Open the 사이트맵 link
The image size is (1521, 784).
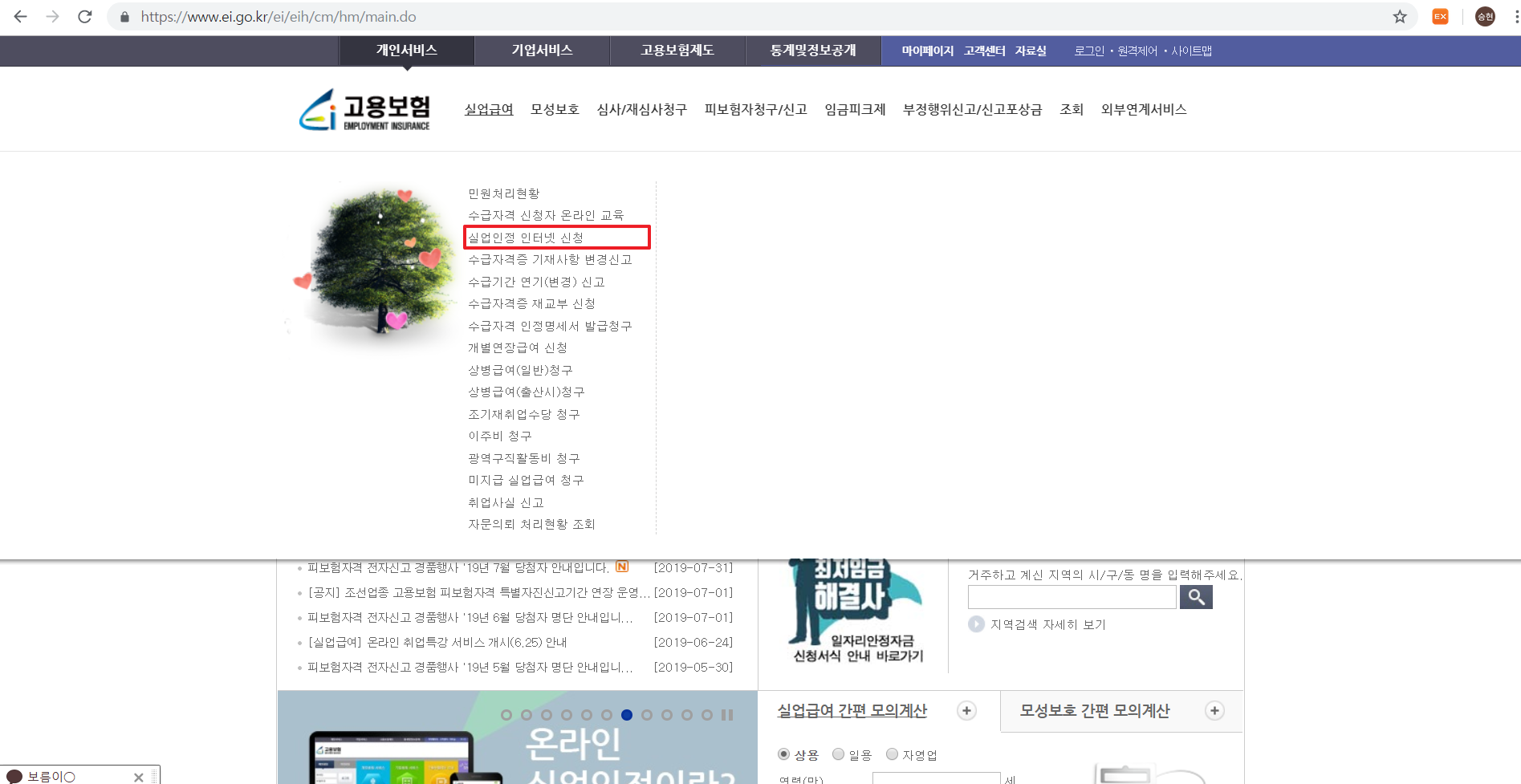tap(1191, 51)
